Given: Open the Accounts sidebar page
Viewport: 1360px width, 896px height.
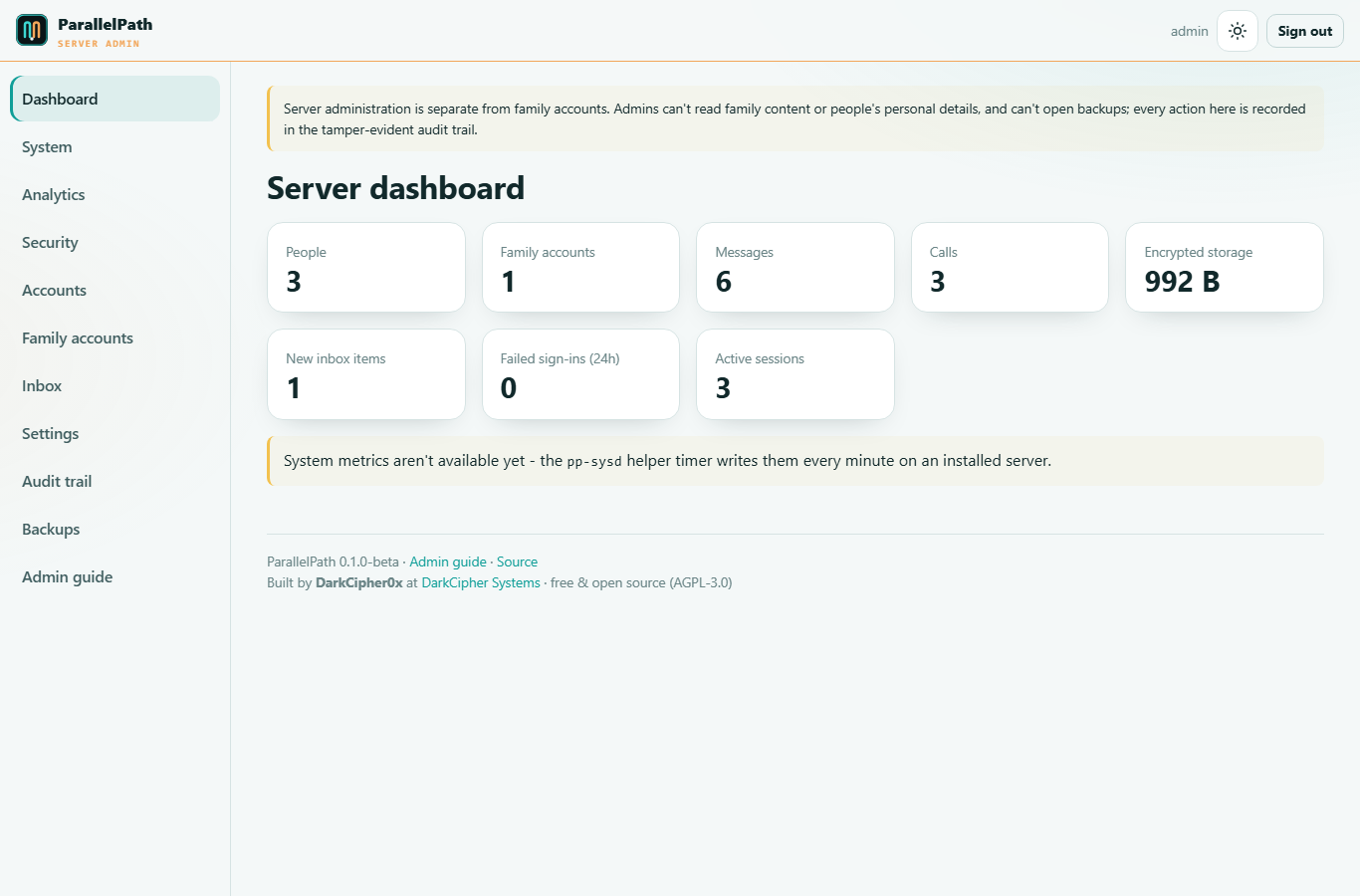Looking at the screenshot, I should [x=114, y=290].
